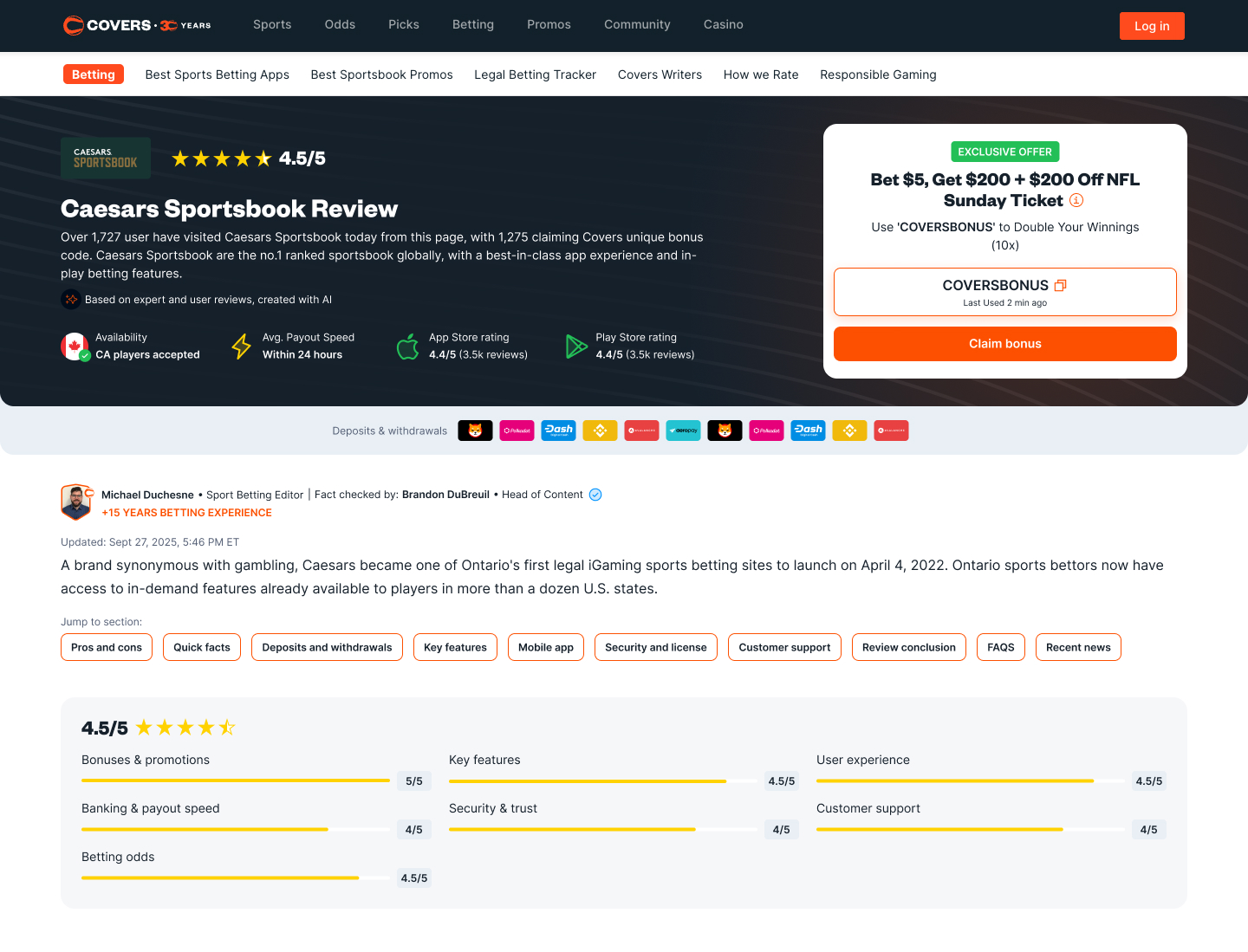The image size is (1248, 952).
Task: Select the Aeropay payment icon
Action: tap(683, 431)
